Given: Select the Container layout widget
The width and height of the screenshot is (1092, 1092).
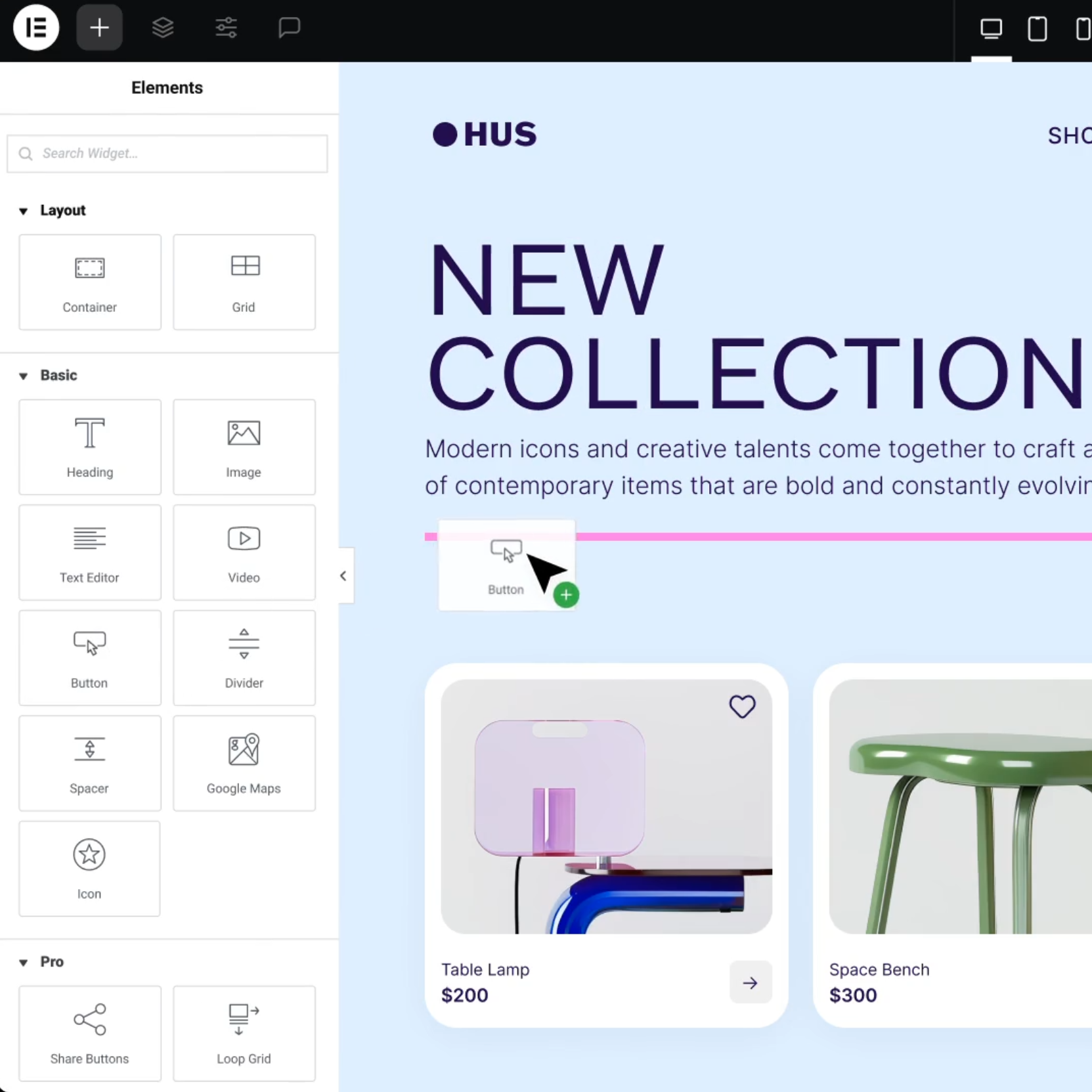Looking at the screenshot, I should point(90,282).
